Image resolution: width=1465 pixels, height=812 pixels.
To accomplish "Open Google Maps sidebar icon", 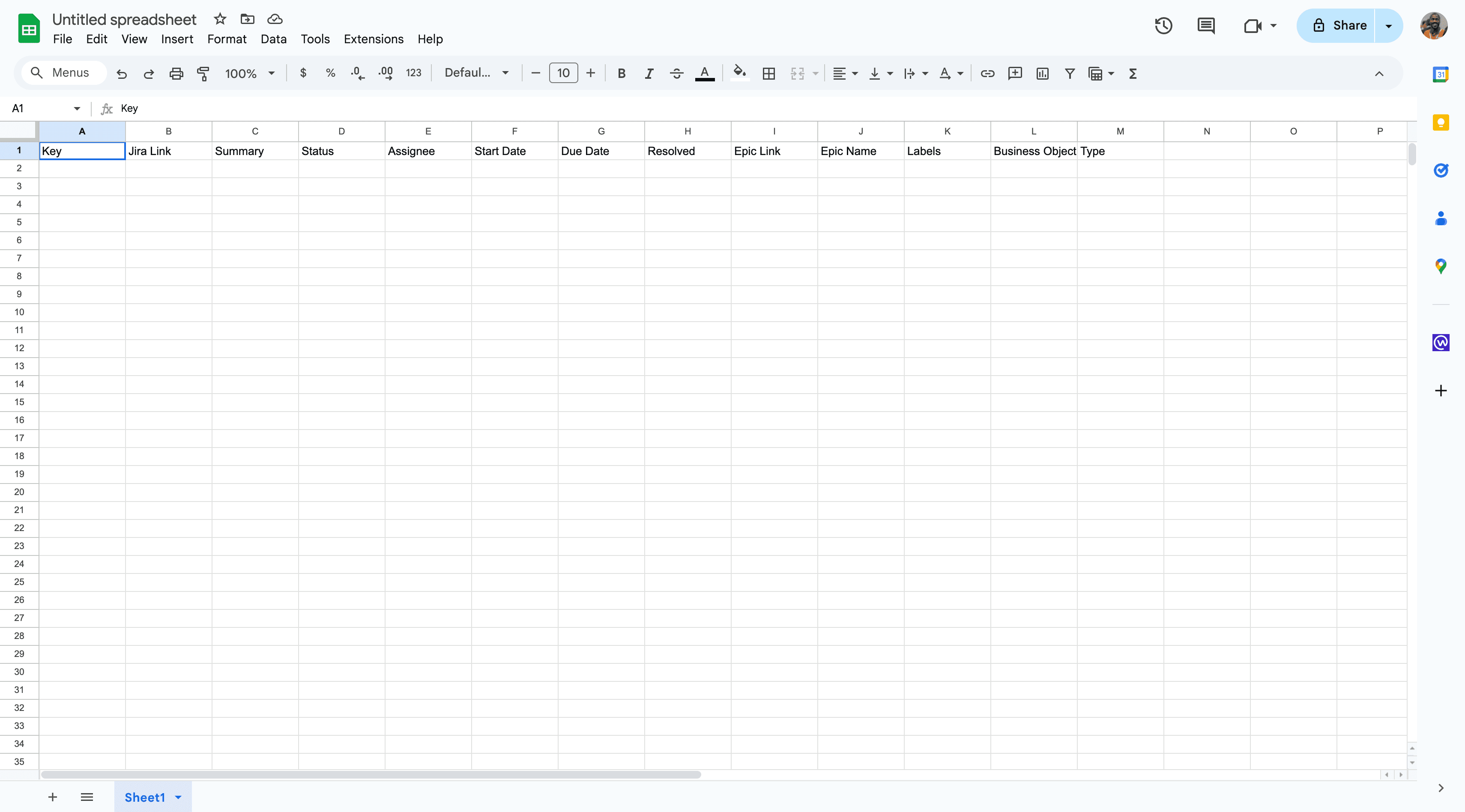I will point(1441,266).
